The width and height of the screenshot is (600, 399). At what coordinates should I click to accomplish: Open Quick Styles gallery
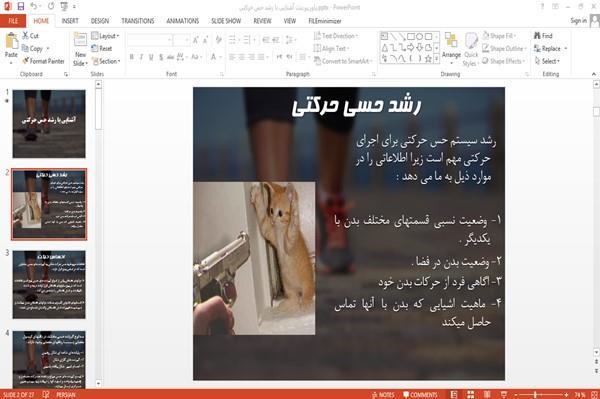coord(471,50)
